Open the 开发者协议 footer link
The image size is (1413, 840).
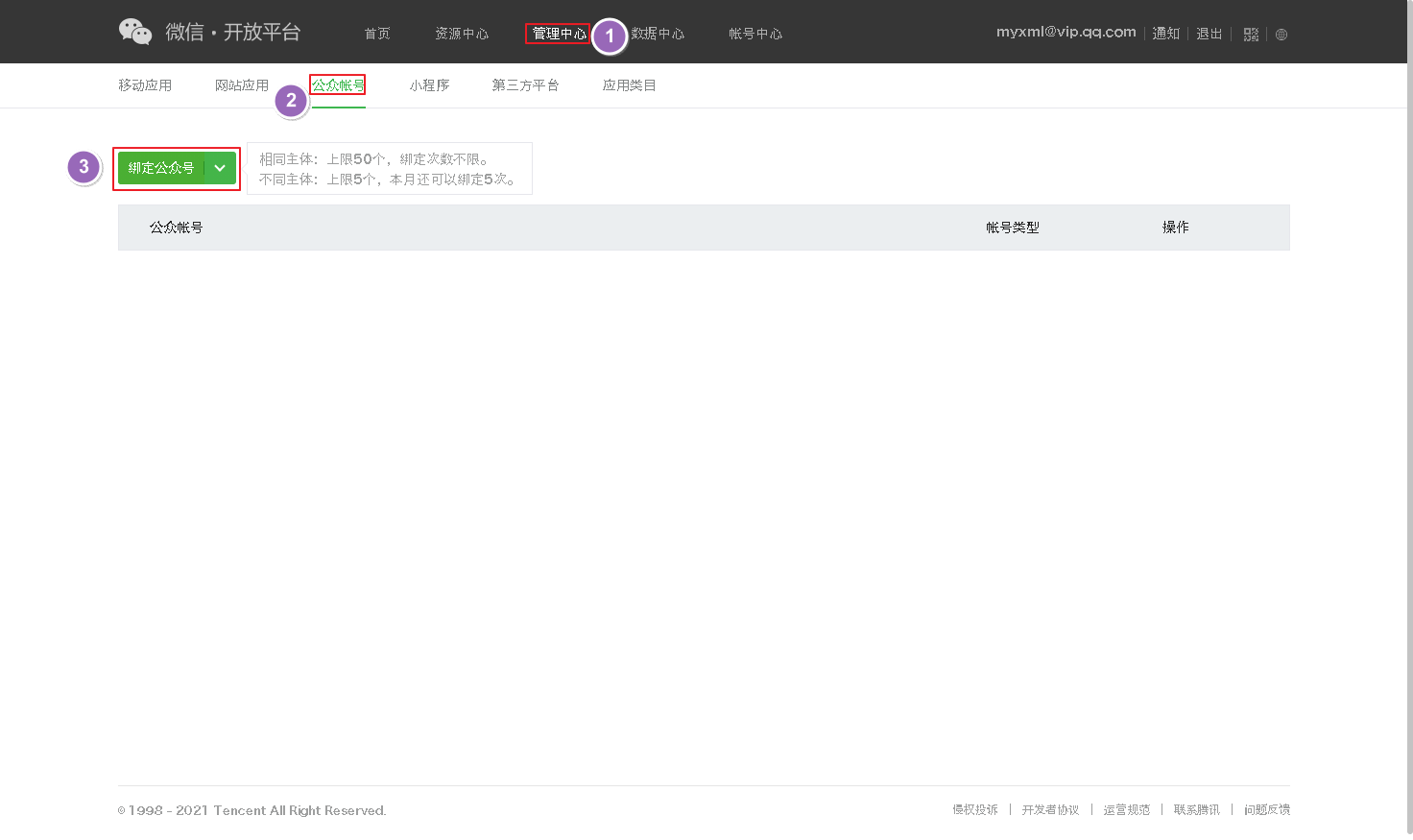[x=1050, y=810]
